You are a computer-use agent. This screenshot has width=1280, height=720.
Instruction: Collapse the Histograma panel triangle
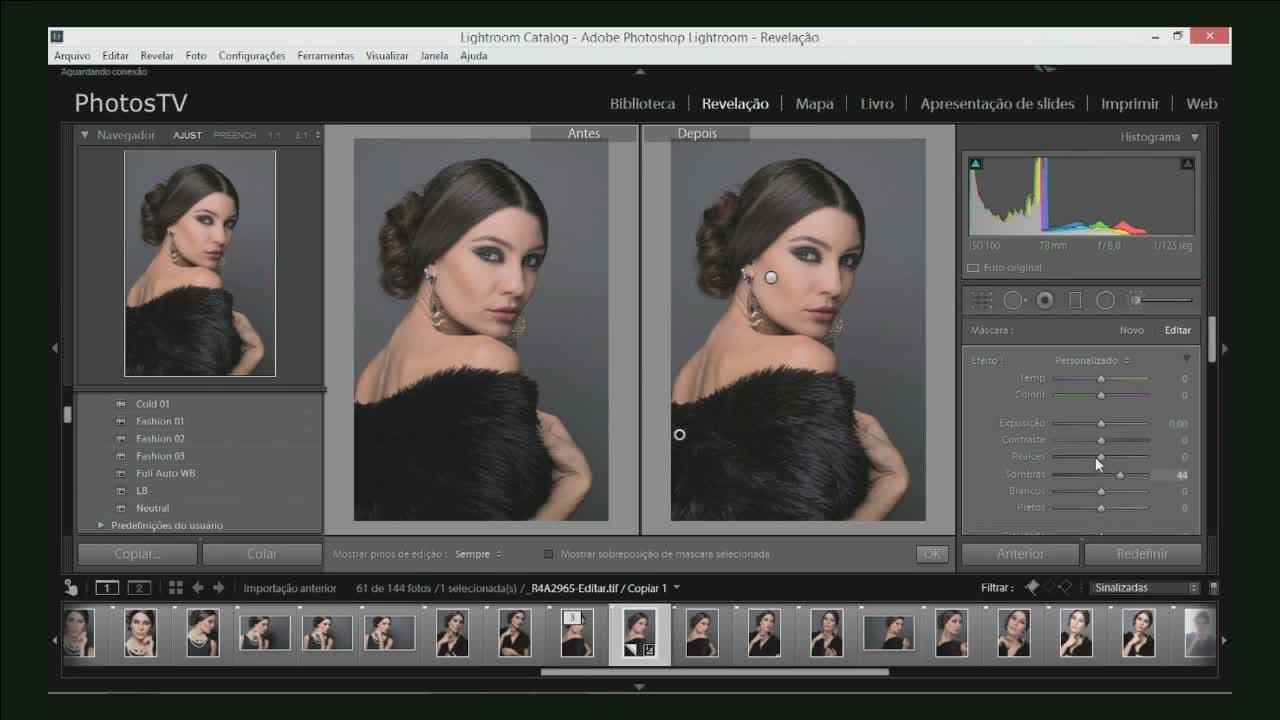1193,137
